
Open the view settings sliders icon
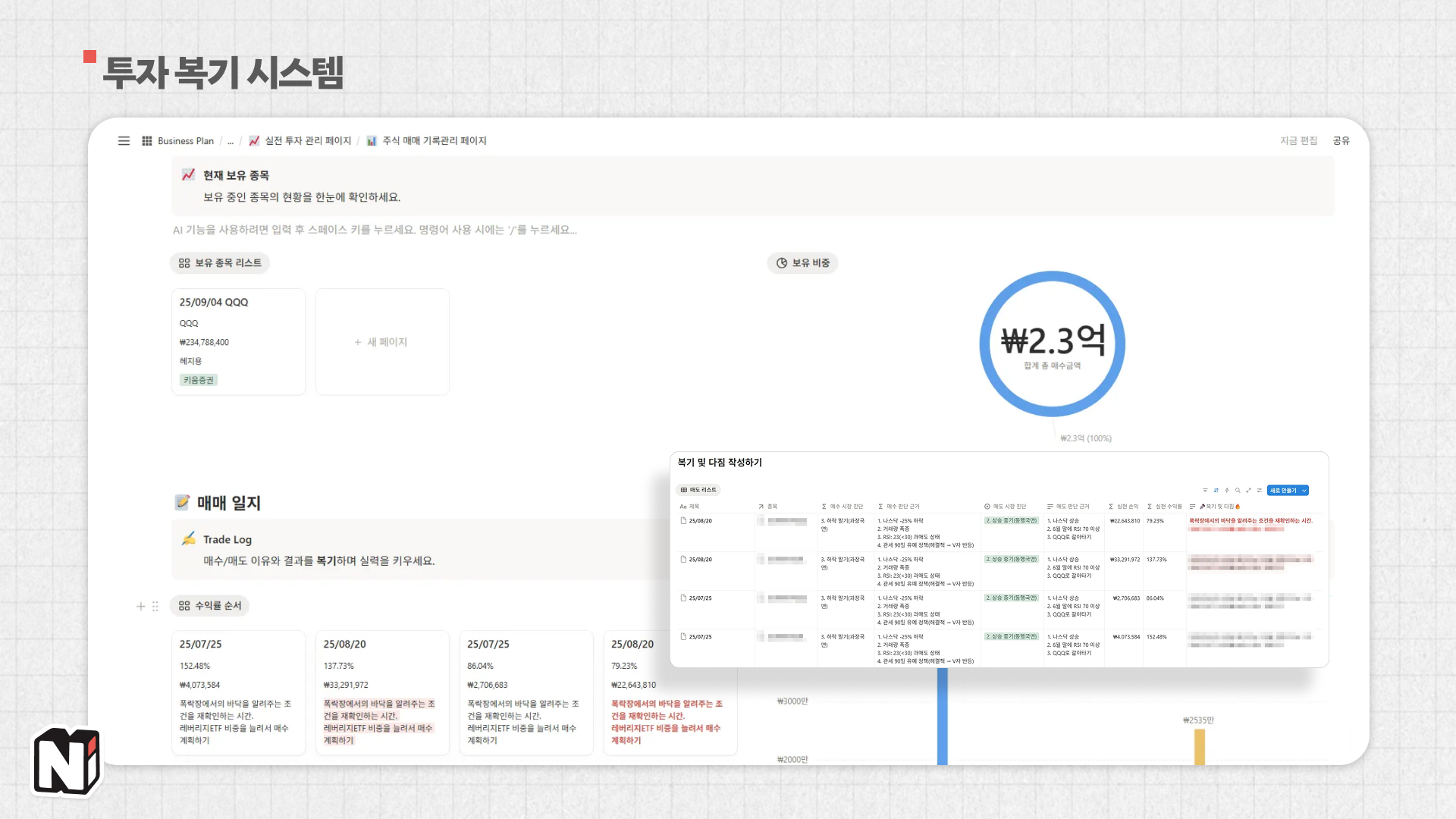point(1260,491)
